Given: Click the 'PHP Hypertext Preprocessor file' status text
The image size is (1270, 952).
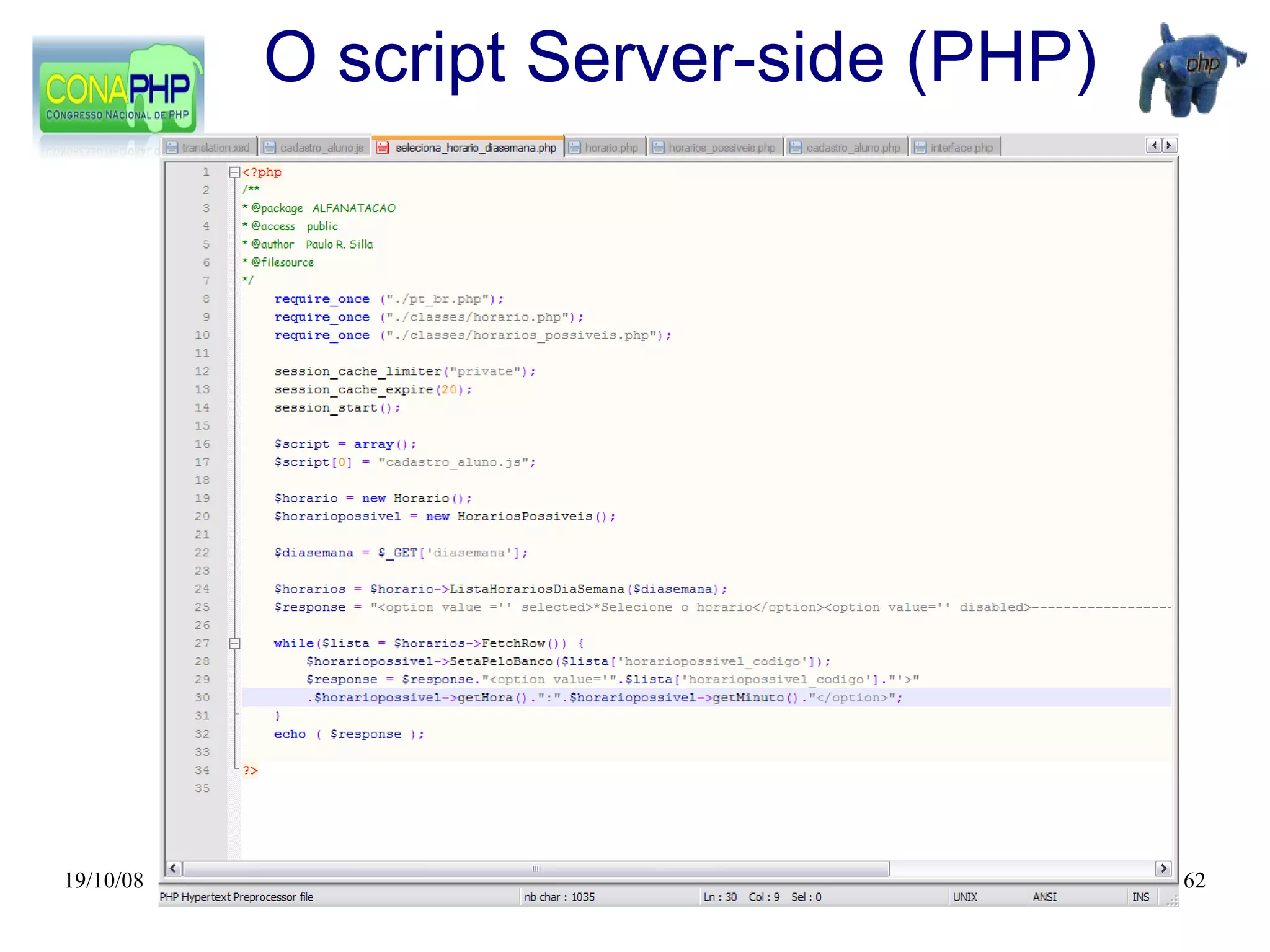Looking at the screenshot, I should coord(236,897).
